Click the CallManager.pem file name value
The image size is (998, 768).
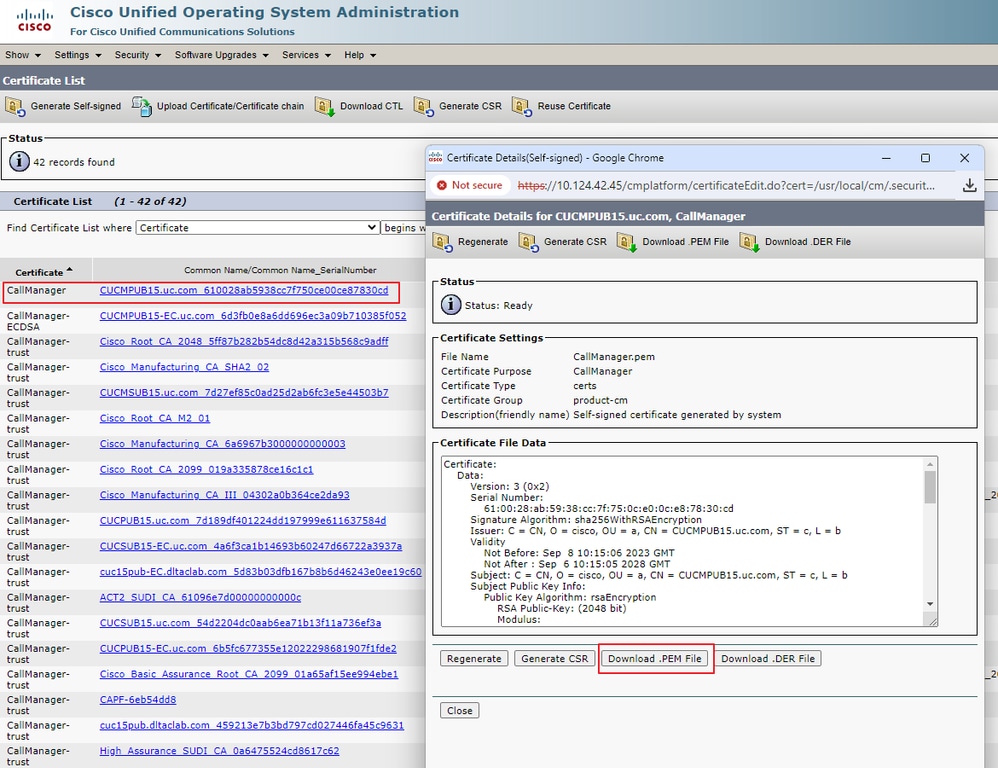(x=614, y=357)
